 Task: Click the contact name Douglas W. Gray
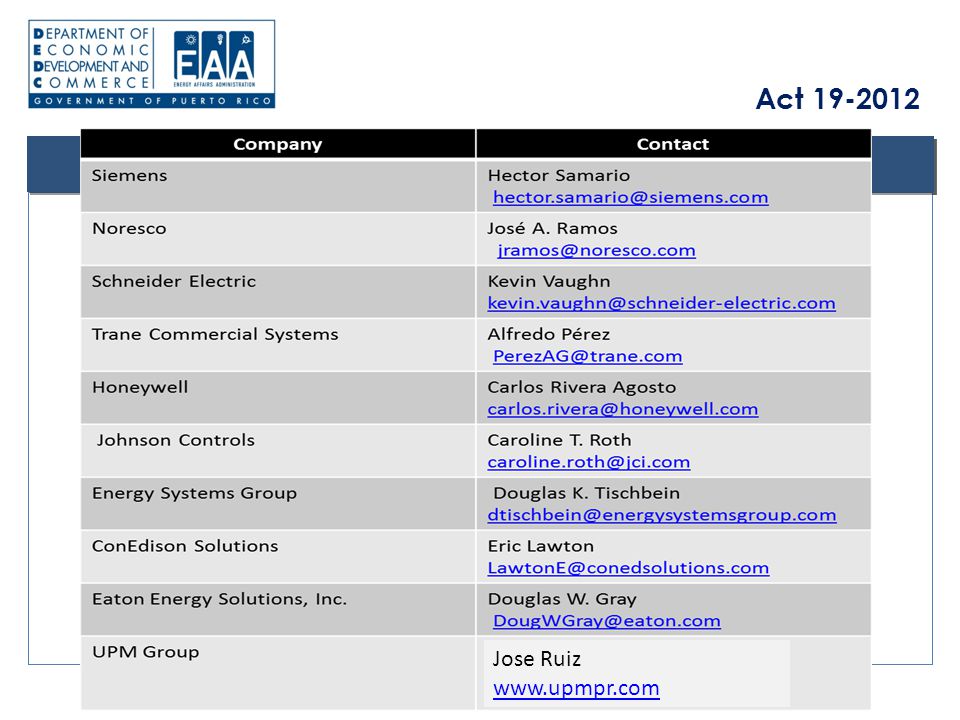pos(562,599)
